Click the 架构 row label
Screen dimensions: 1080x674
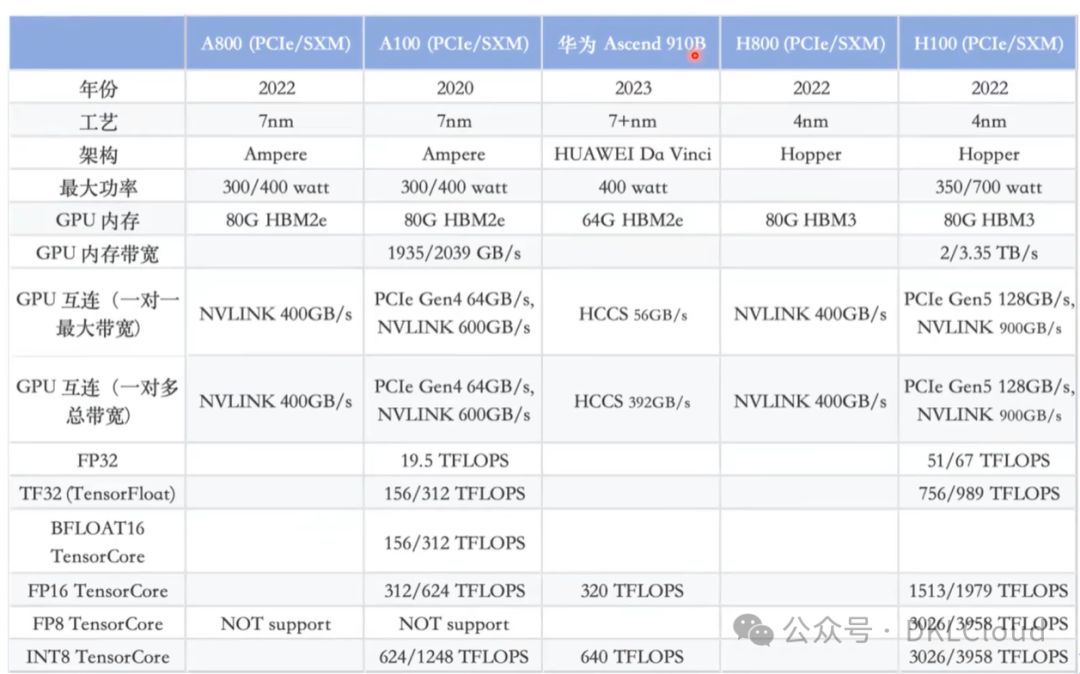(x=98, y=155)
